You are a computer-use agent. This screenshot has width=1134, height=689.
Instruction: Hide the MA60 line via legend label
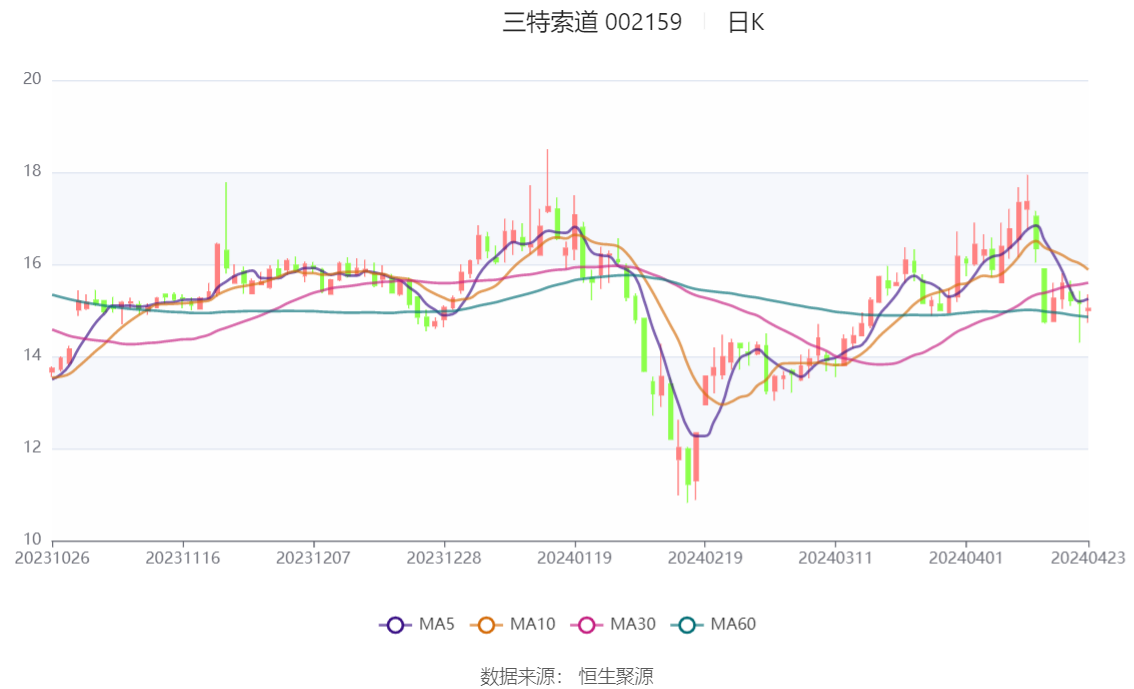(733, 624)
